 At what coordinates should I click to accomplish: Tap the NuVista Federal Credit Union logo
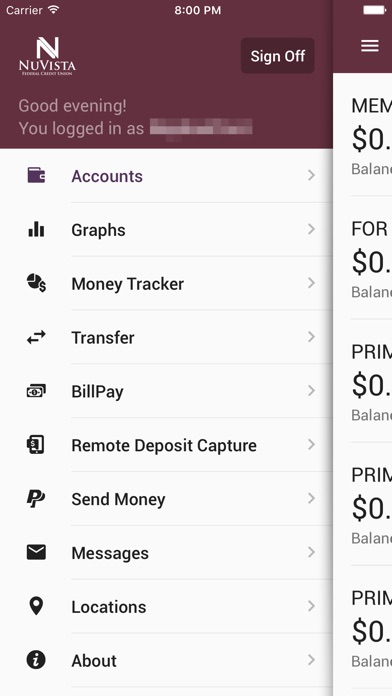coord(47,56)
